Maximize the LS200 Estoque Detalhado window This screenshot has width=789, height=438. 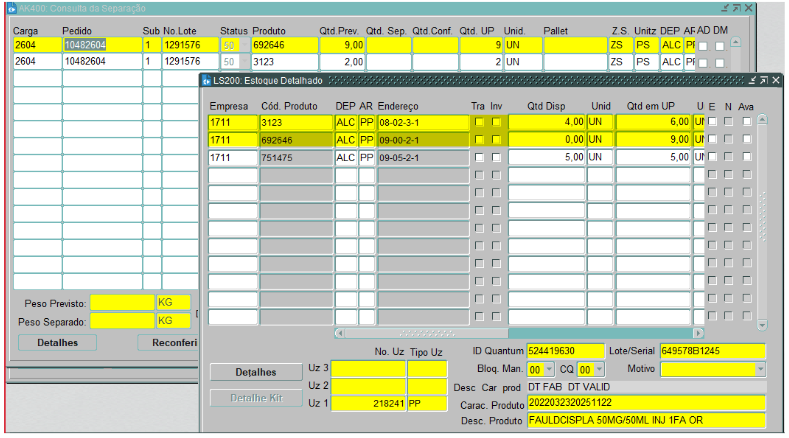pyautogui.click(x=763, y=80)
